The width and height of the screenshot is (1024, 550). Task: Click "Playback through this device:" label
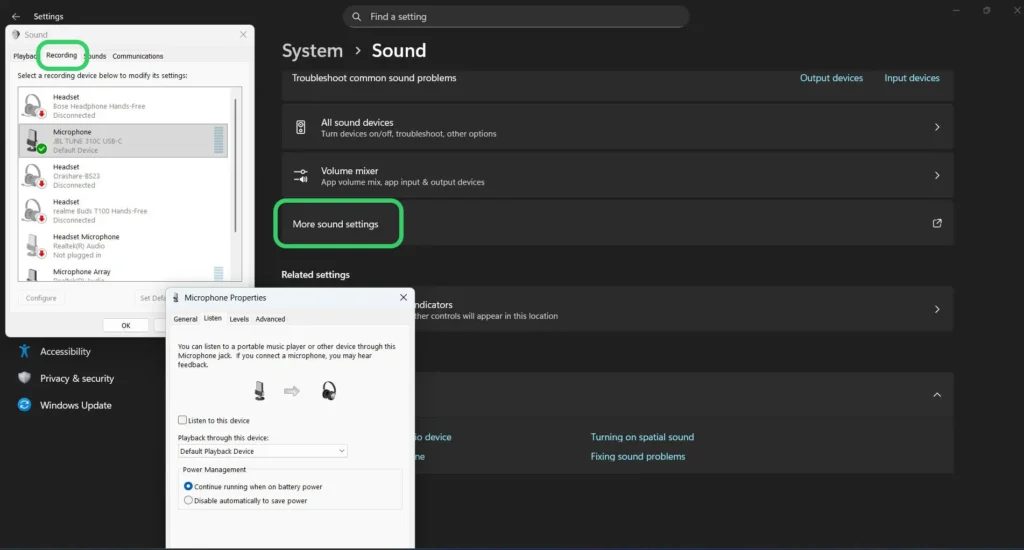point(223,438)
